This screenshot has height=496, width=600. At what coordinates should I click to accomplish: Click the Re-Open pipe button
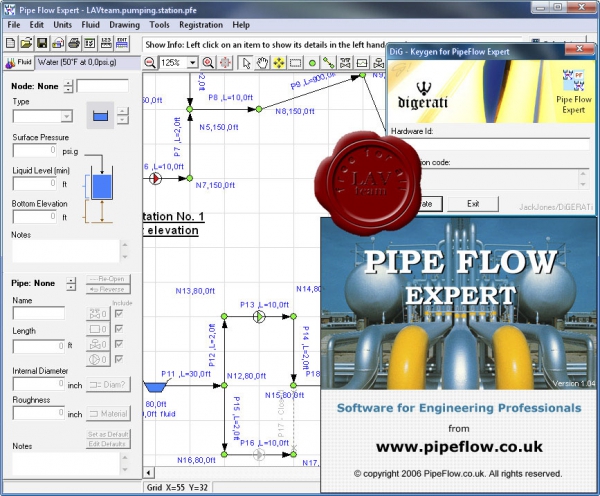[x=108, y=279]
